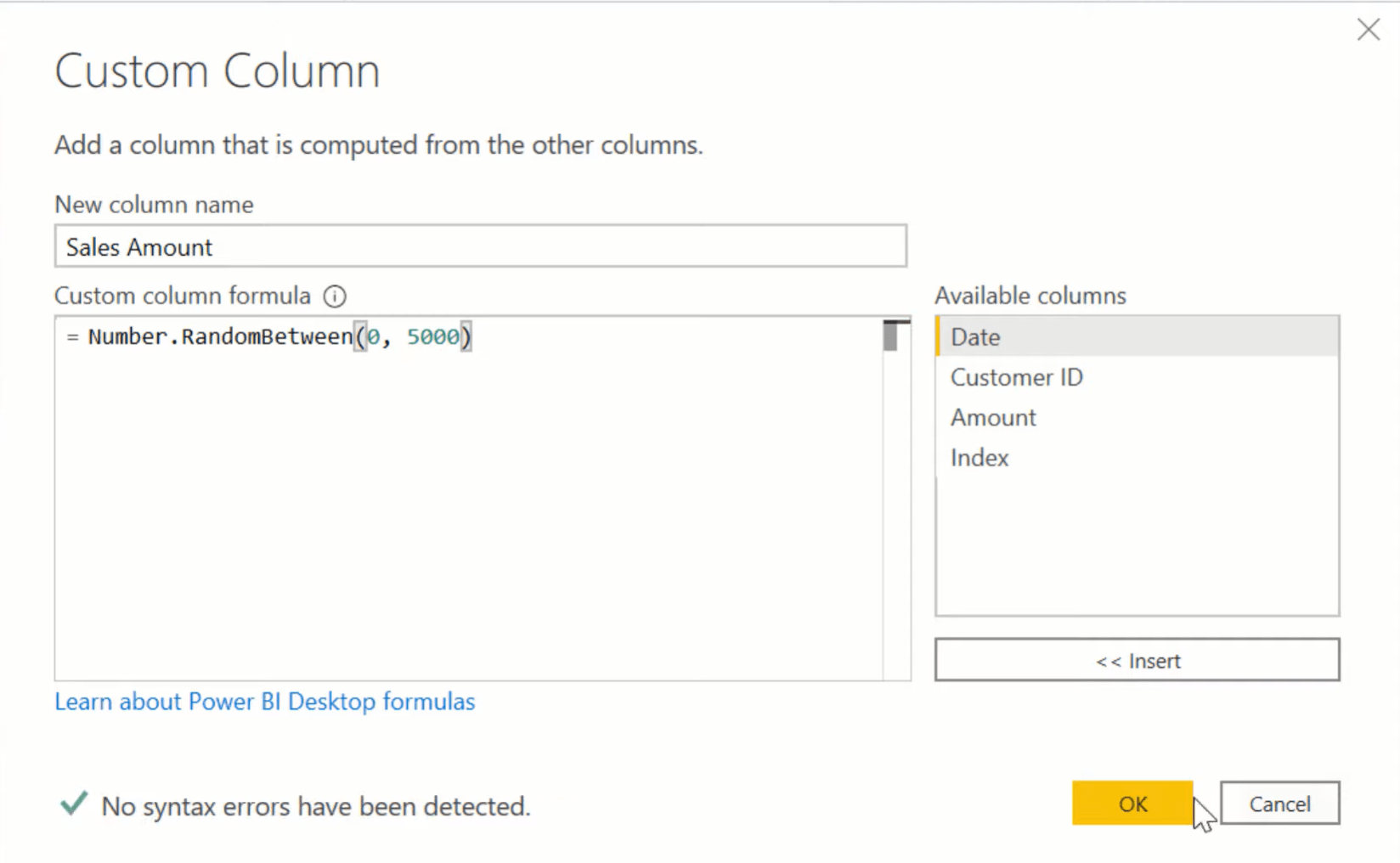
Task: Click the Cancel button
Action: point(1279,804)
